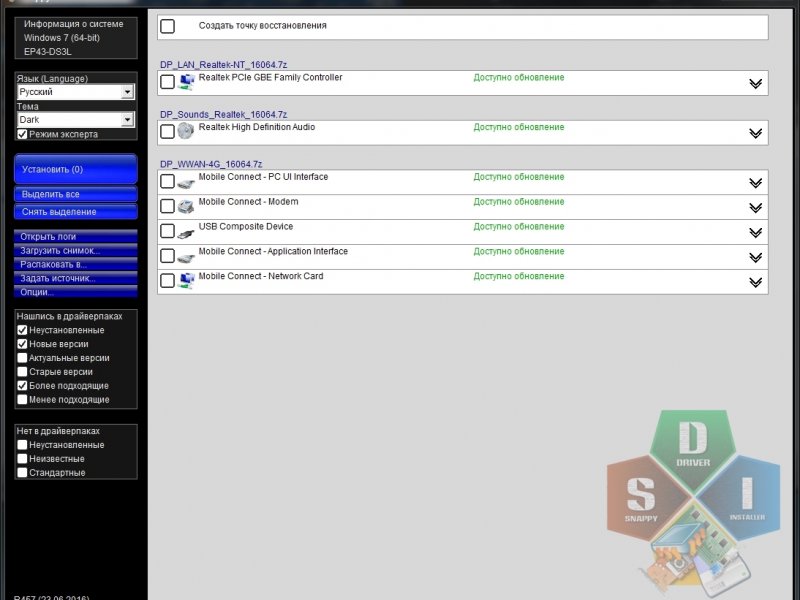Viewport: 800px width, 600px height.
Task: Expand the USB Composite Device row
Action: click(x=755, y=233)
